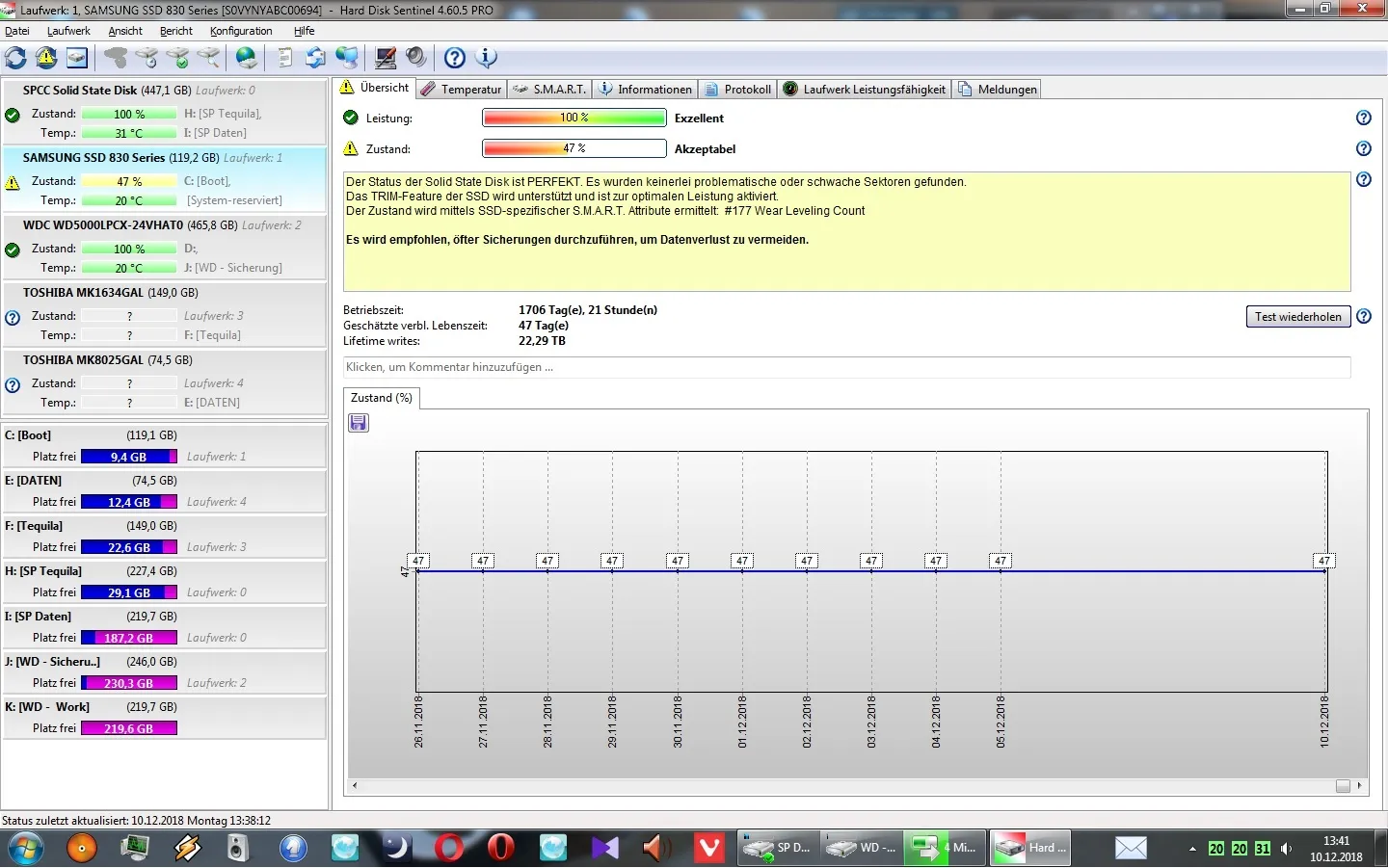This screenshot has width=1388, height=868.
Task: Click the Visual Studio icon in taskbar
Action: click(x=605, y=848)
